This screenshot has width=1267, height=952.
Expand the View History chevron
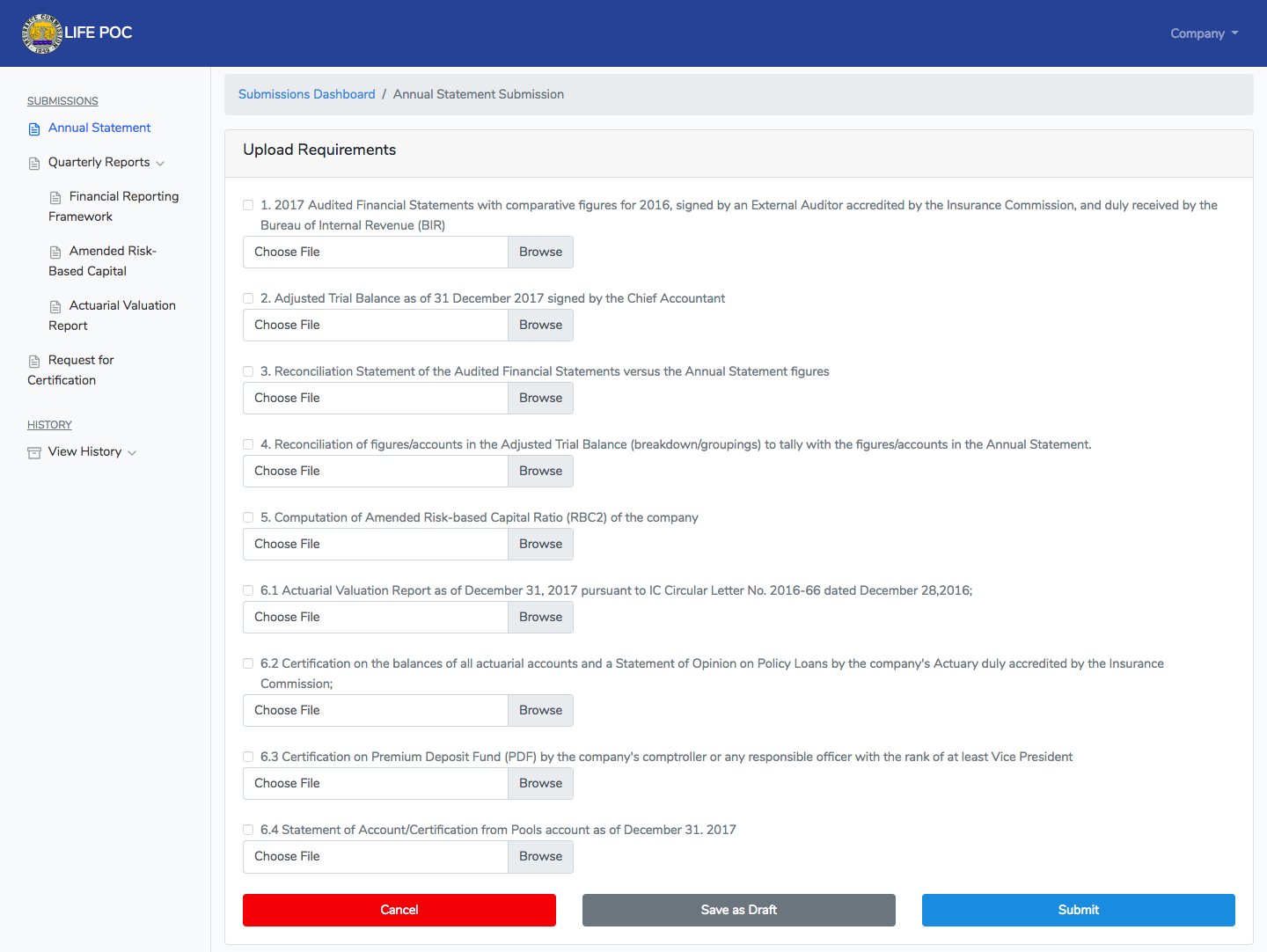click(x=132, y=453)
